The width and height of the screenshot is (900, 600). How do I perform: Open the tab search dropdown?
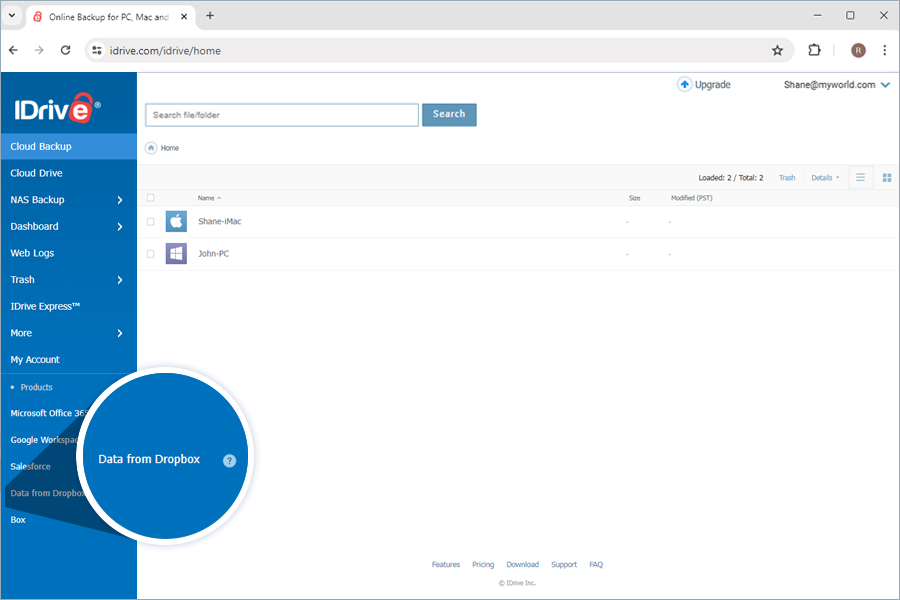pyautogui.click(x=11, y=16)
